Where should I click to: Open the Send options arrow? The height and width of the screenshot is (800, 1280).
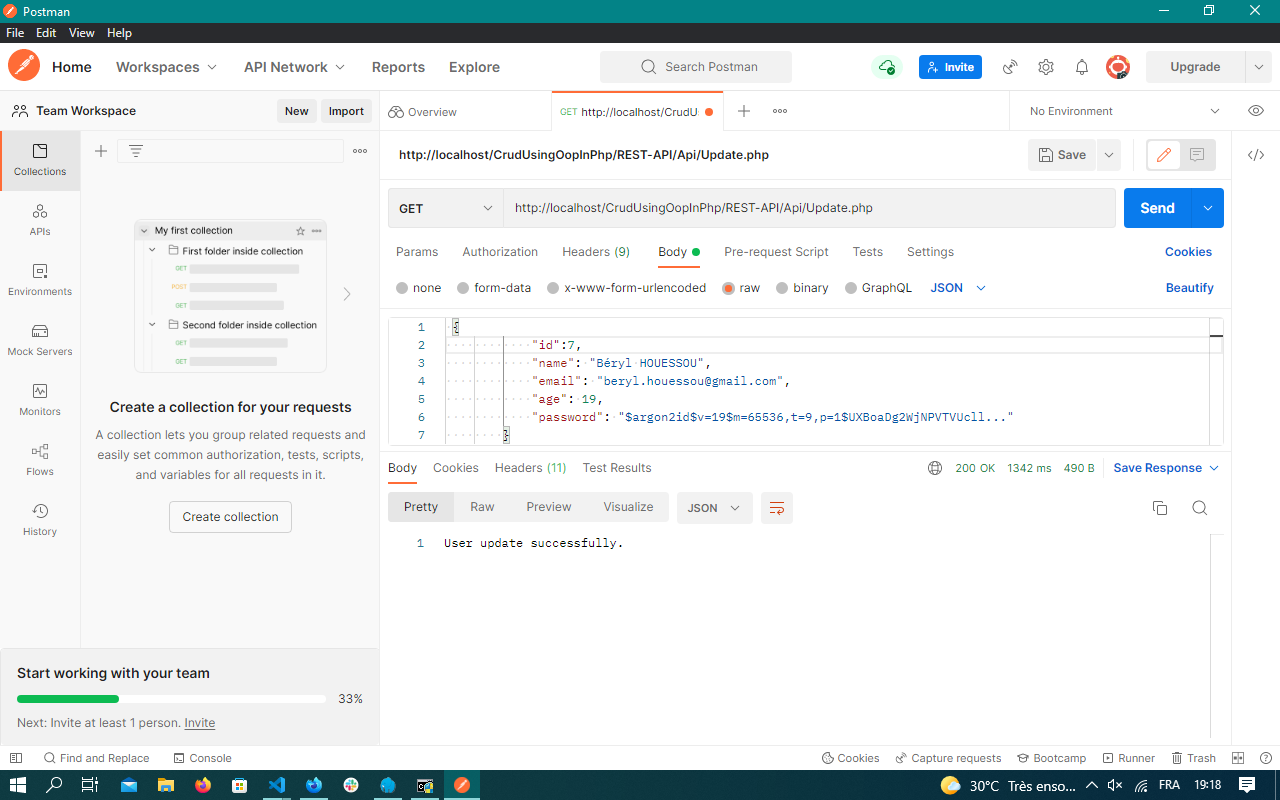tap(1208, 208)
